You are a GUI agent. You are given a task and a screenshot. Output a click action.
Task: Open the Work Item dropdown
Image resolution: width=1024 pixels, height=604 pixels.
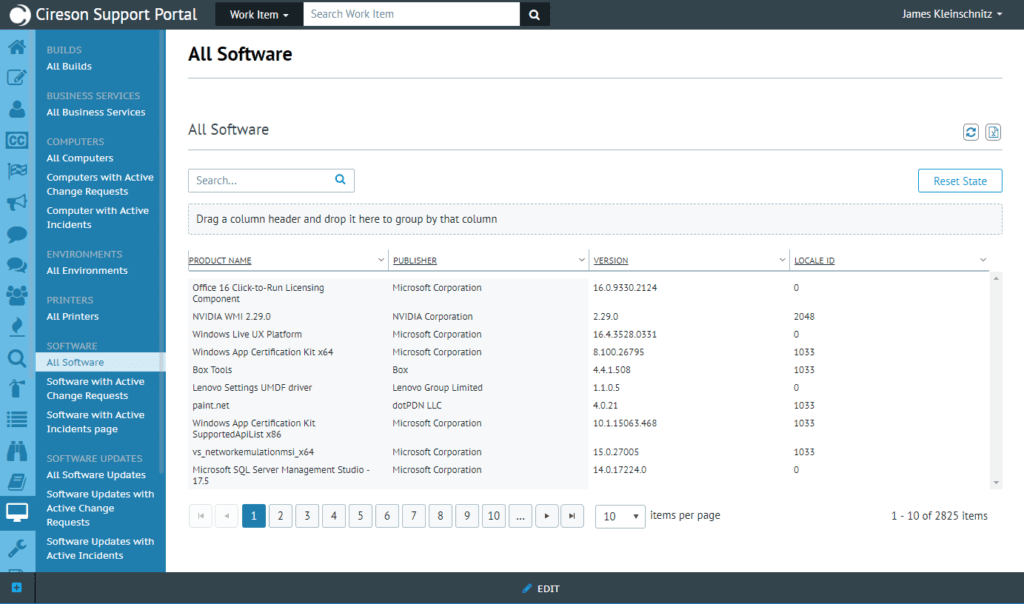pyautogui.click(x=259, y=14)
